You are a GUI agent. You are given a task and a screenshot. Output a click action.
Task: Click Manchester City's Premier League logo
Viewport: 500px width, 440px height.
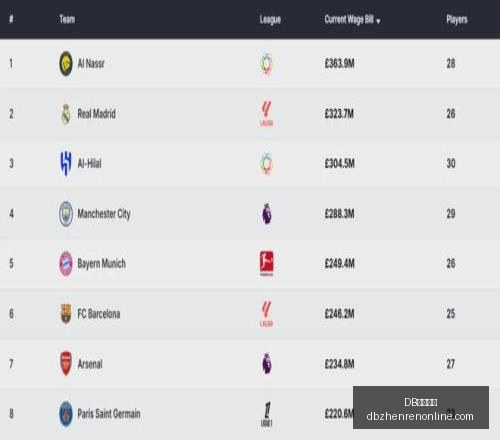click(x=267, y=214)
